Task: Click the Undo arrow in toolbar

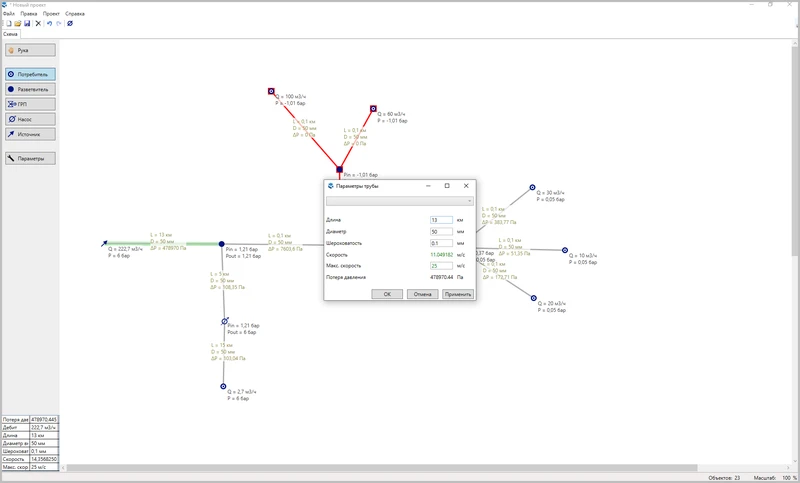Action: coord(49,23)
